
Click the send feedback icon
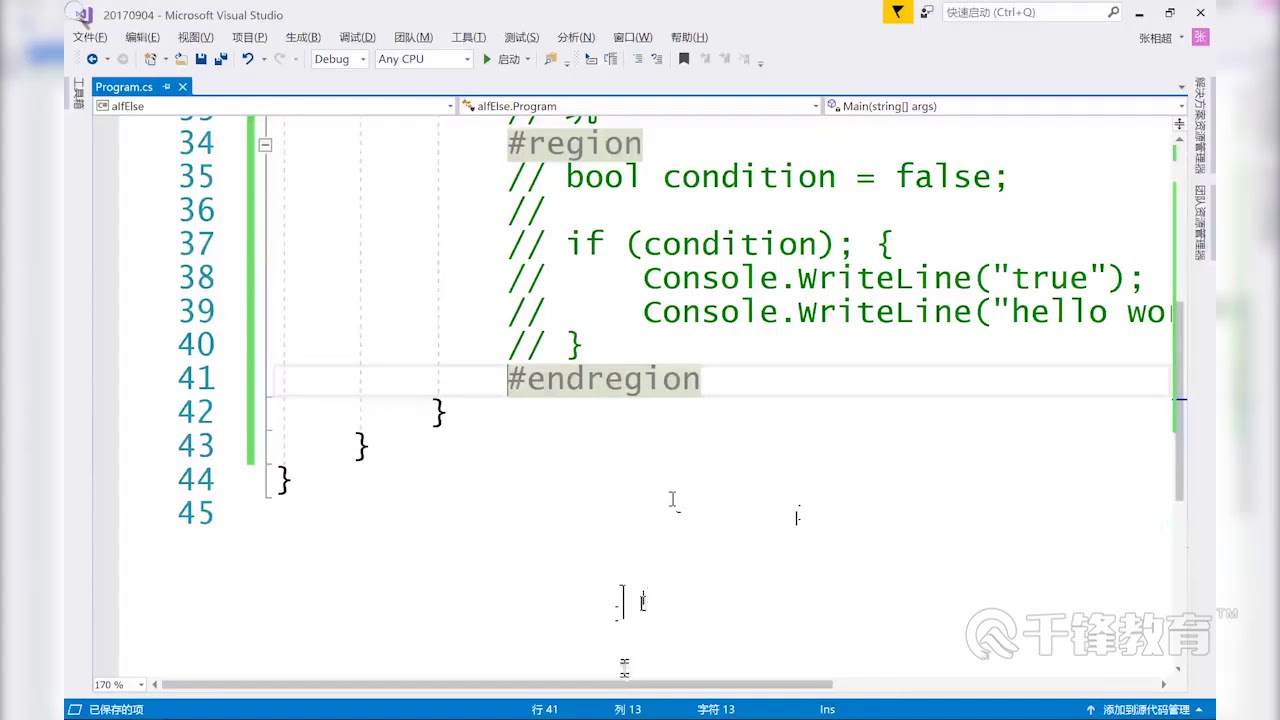[x=927, y=12]
